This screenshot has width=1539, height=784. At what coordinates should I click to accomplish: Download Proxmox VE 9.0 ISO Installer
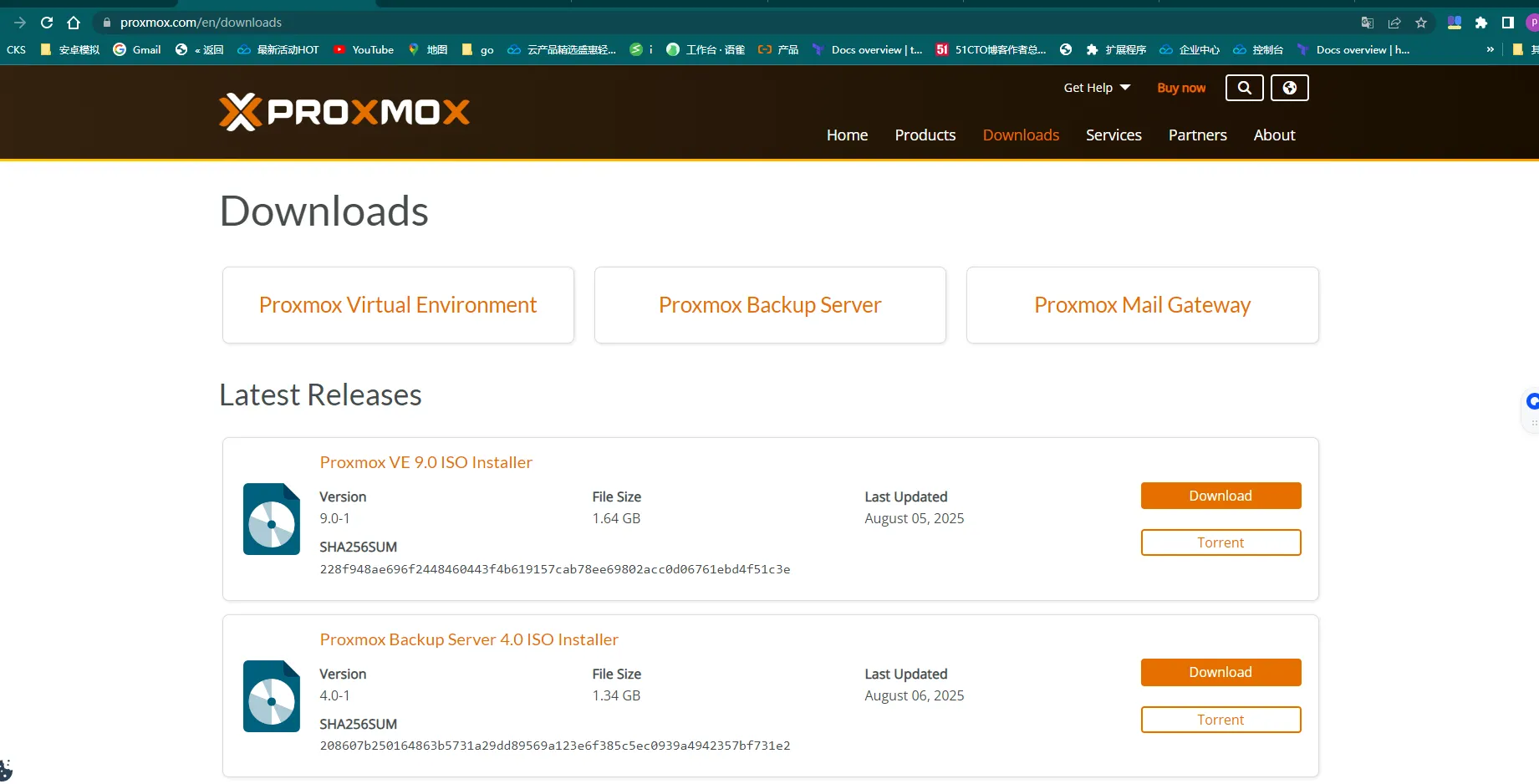1220,496
